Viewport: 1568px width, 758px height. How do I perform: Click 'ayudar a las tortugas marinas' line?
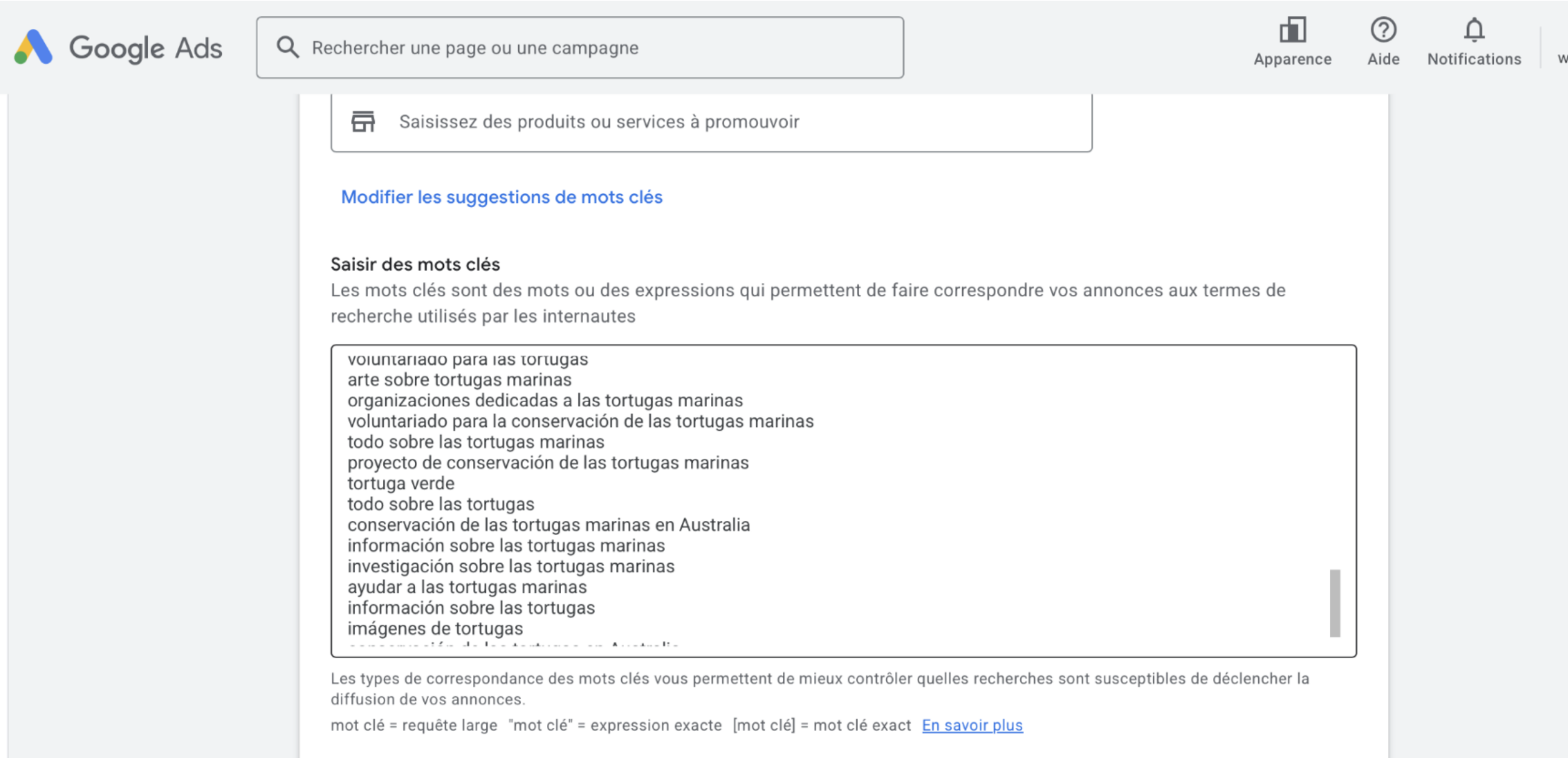(467, 586)
